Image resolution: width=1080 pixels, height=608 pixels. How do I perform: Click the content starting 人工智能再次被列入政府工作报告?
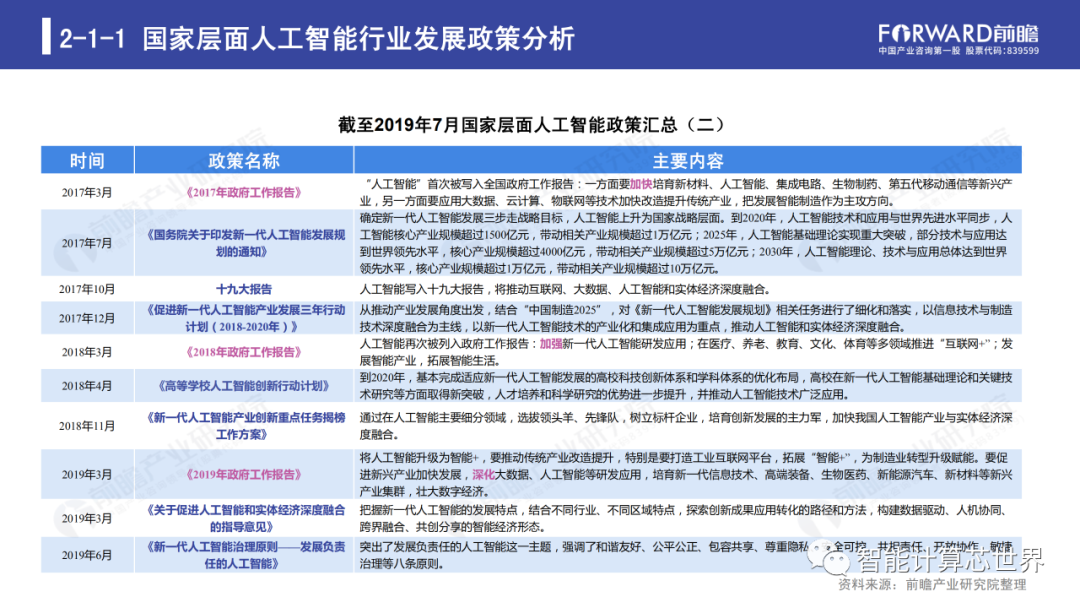(686, 352)
